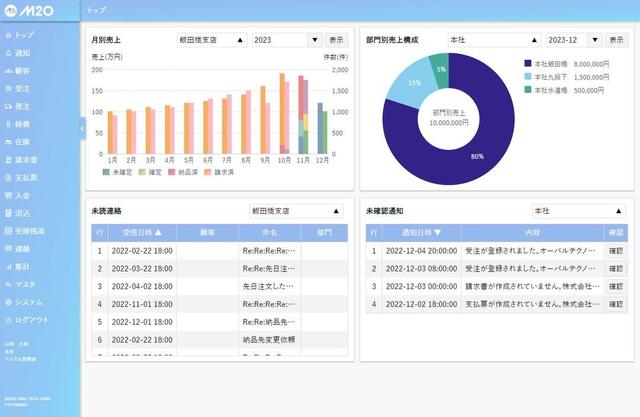This screenshot has height=417, width=640.
Task: Expand the 2023 year dropdown for monthly sales
Action: (x=283, y=41)
